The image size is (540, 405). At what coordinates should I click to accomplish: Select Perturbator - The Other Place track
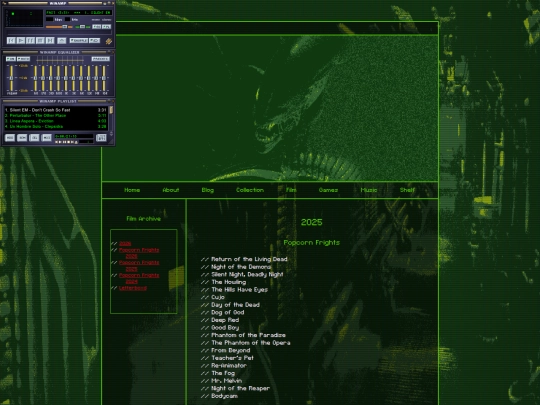pos(56,115)
